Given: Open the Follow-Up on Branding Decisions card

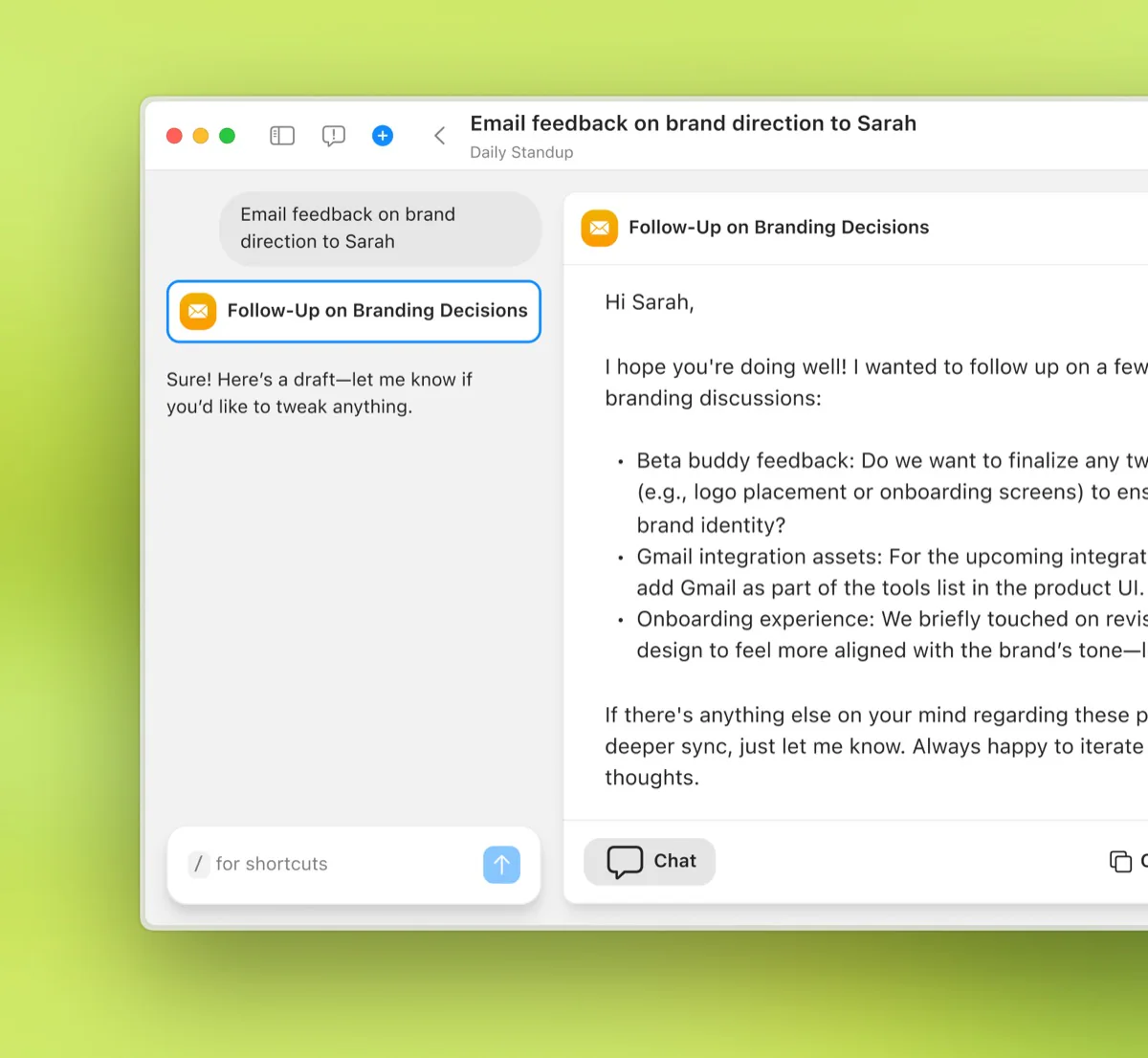Looking at the screenshot, I should (x=354, y=311).
